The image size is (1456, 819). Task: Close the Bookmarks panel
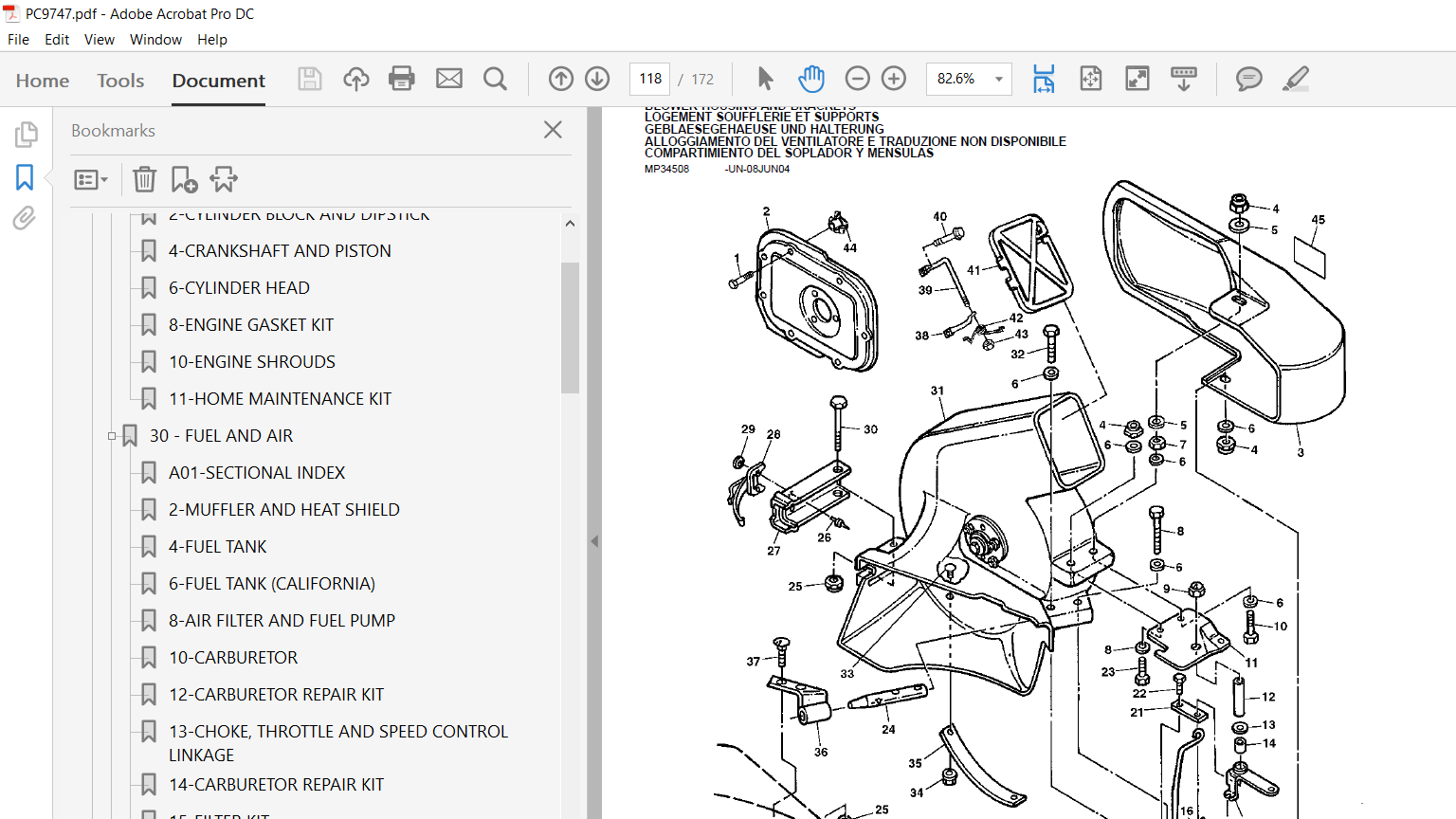tap(554, 130)
